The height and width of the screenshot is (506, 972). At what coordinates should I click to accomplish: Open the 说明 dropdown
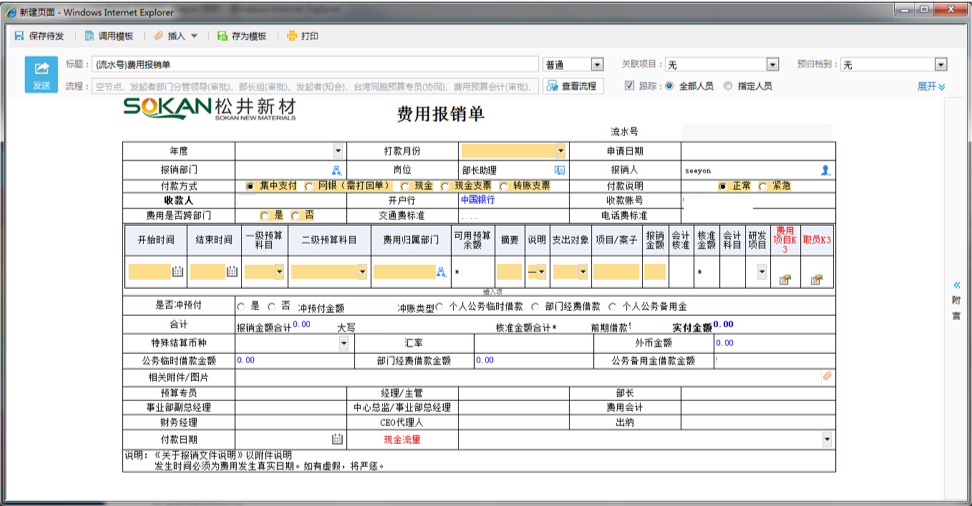(541, 272)
